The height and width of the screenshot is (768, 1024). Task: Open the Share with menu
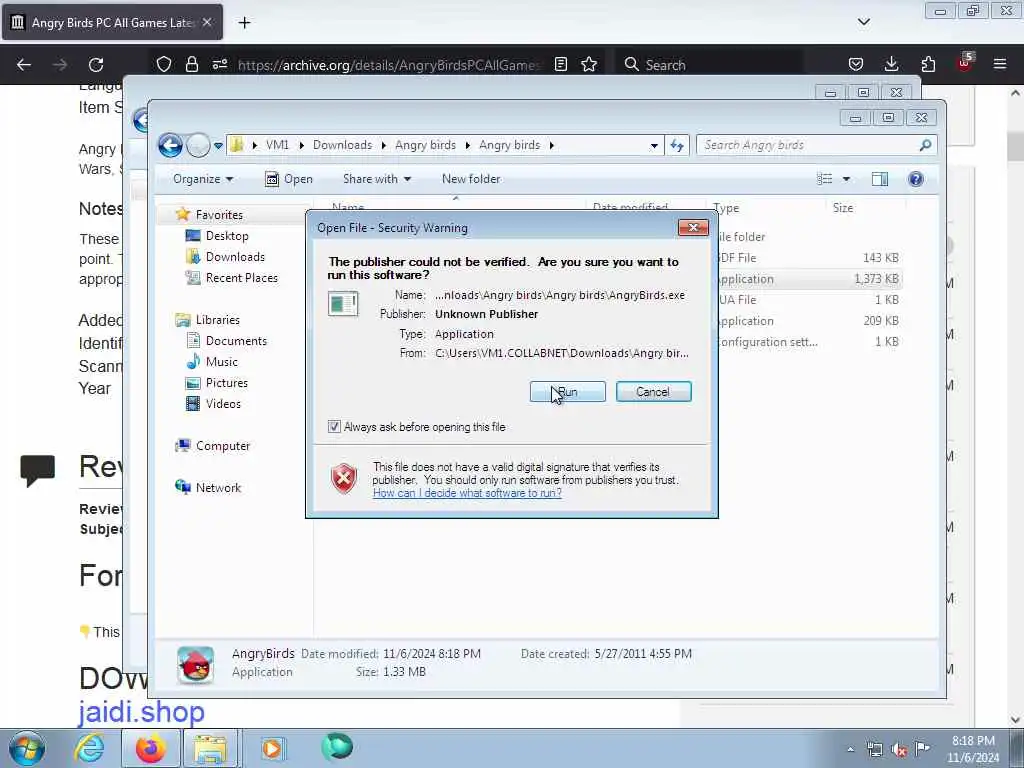point(377,179)
